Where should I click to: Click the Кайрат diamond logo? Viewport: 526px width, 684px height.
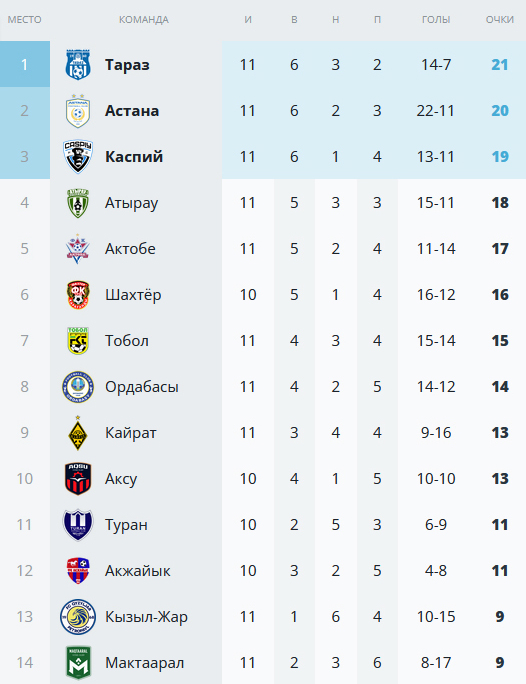coord(78,433)
